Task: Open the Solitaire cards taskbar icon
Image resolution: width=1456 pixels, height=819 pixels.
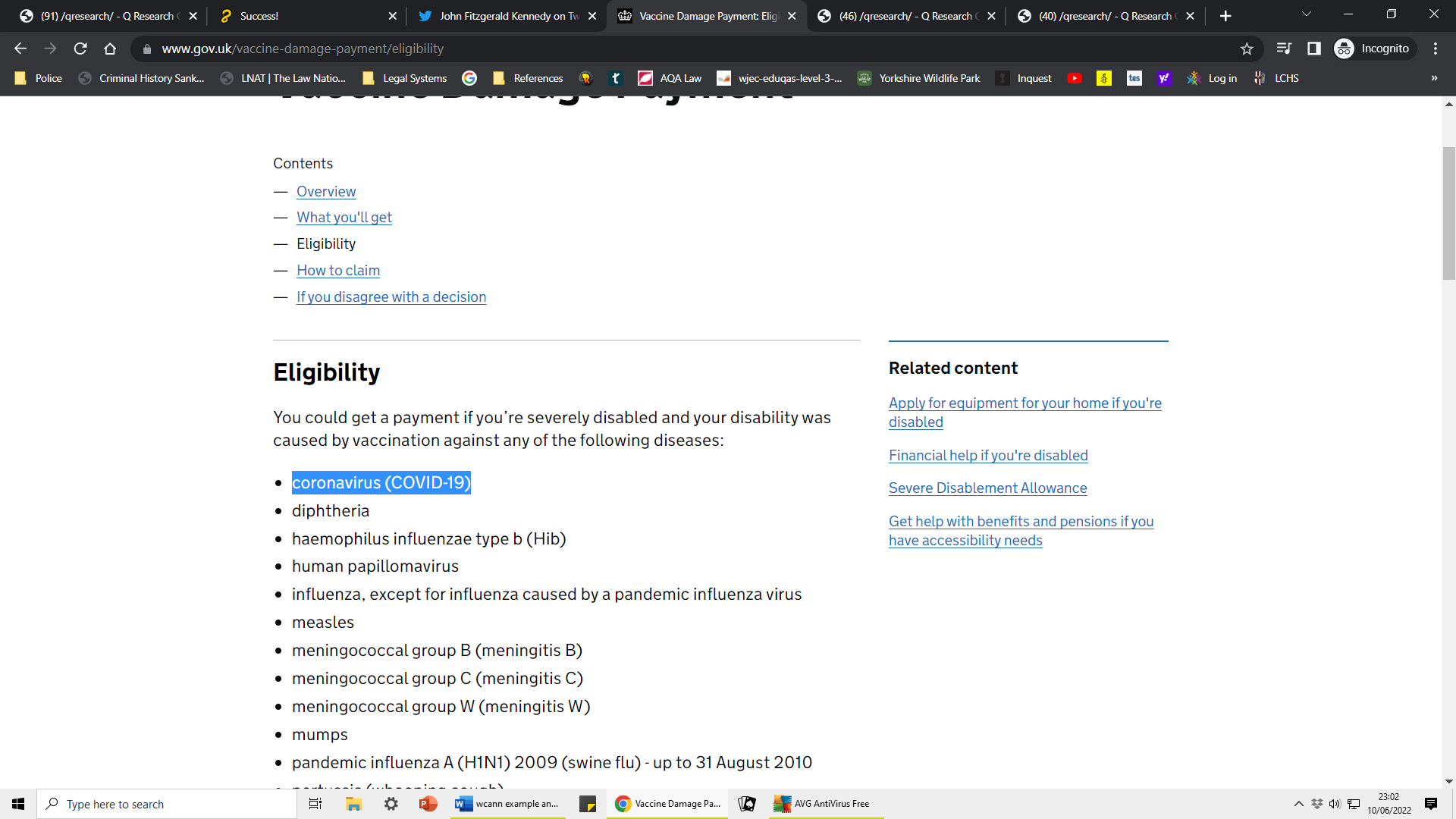Action: click(x=747, y=804)
